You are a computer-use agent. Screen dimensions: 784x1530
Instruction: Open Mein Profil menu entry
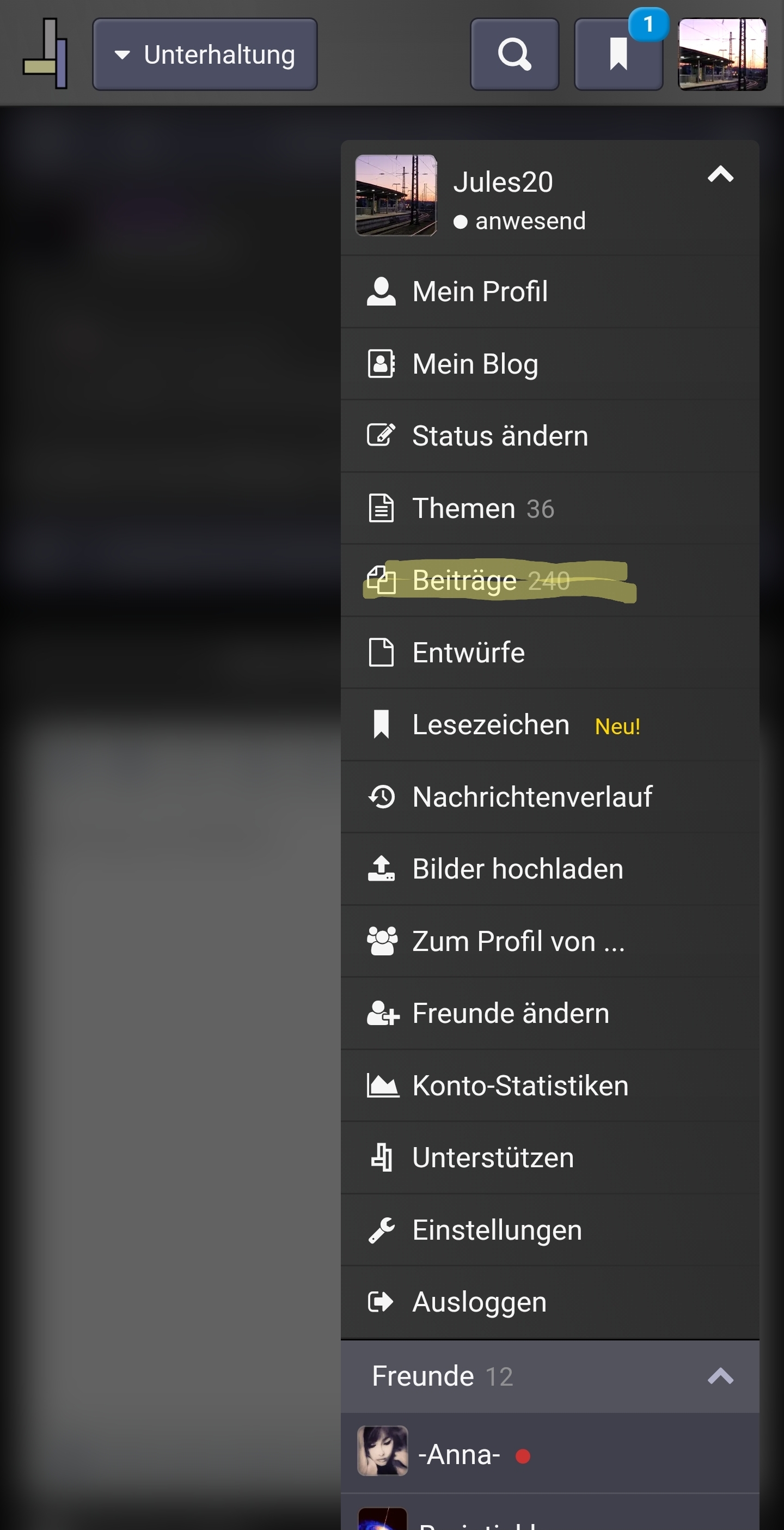coord(550,291)
